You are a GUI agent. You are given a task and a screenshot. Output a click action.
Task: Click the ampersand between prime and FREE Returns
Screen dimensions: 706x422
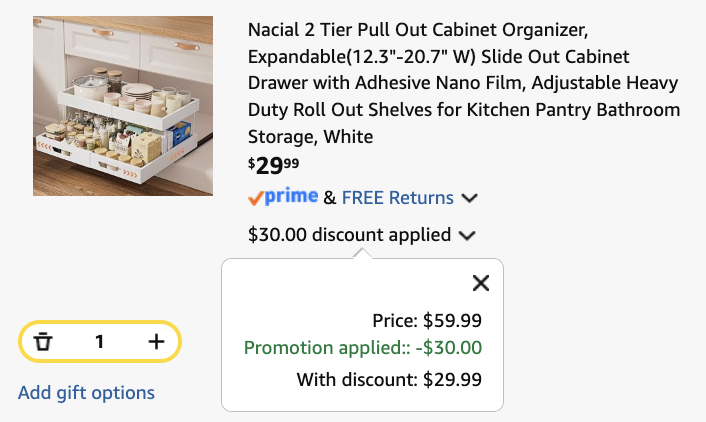pos(330,198)
